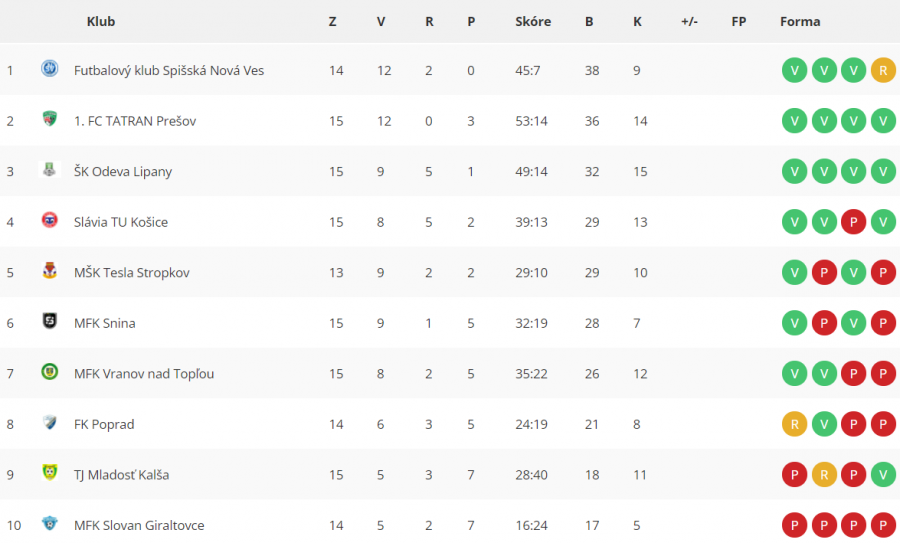This screenshot has width=900, height=543.
Task: Sort standings by the Klub column header
Action: (101, 21)
